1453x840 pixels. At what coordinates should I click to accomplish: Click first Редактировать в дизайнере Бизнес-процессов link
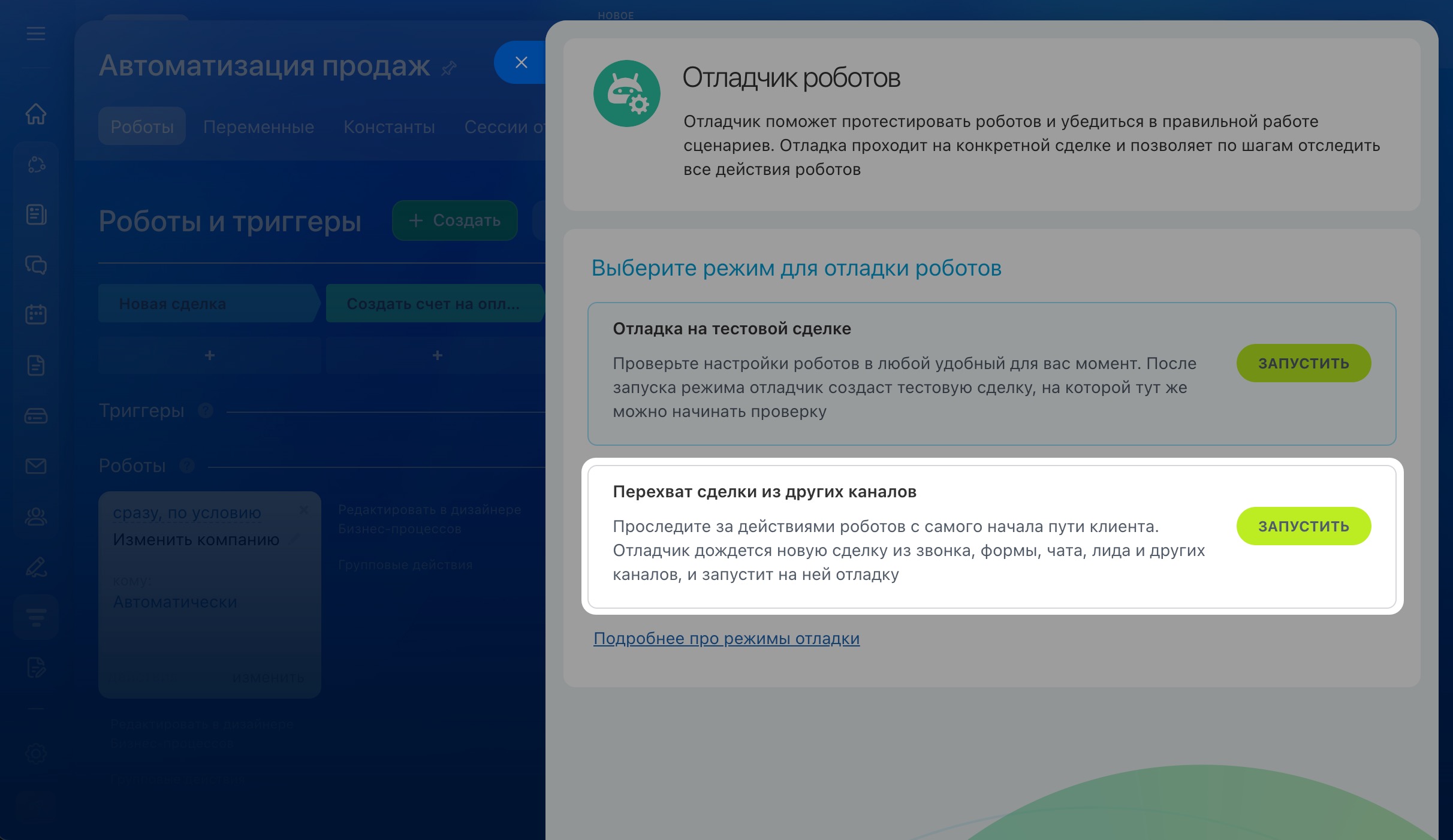tap(429, 519)
